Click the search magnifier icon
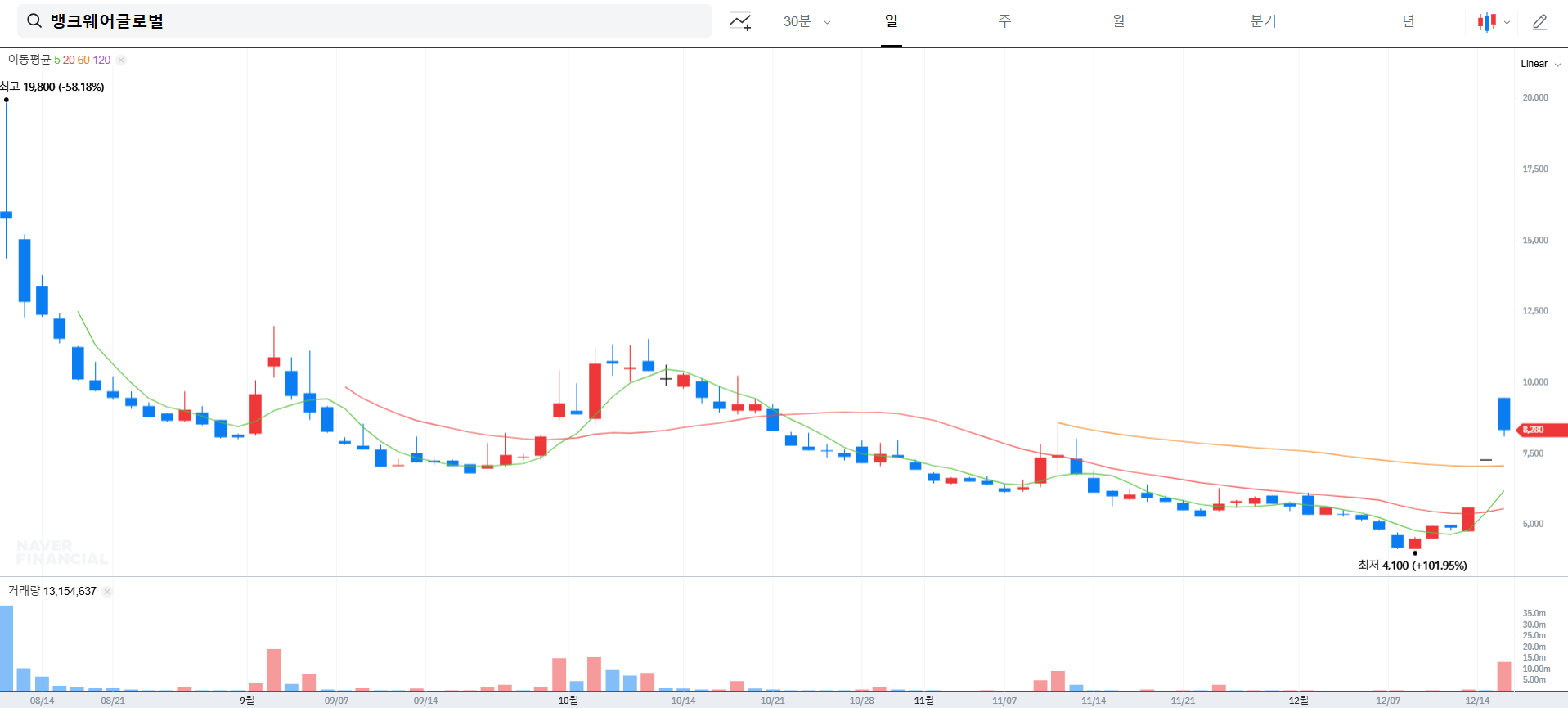1568x708 pixels. click(x=34, y=20)
